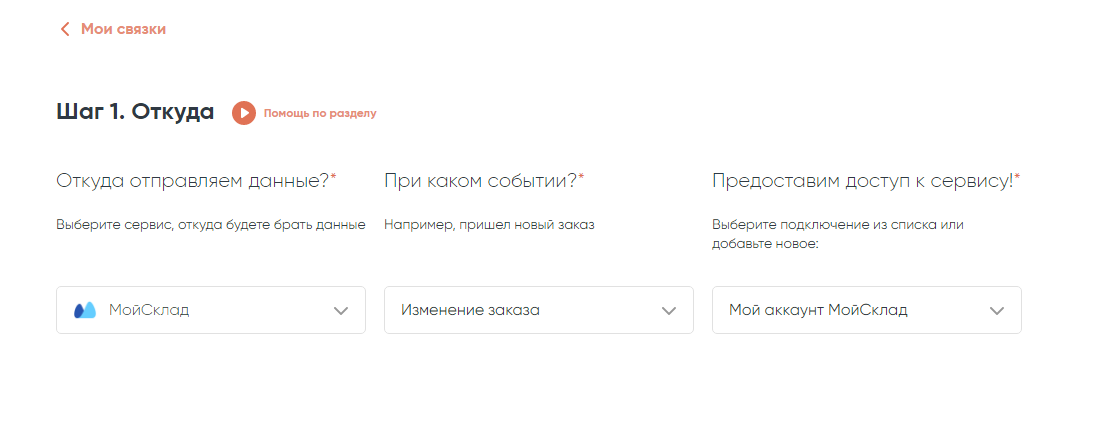Open the Изменение заказа event dropdown
Viewport: 1112px width, 440px height.
pos(520,310)
